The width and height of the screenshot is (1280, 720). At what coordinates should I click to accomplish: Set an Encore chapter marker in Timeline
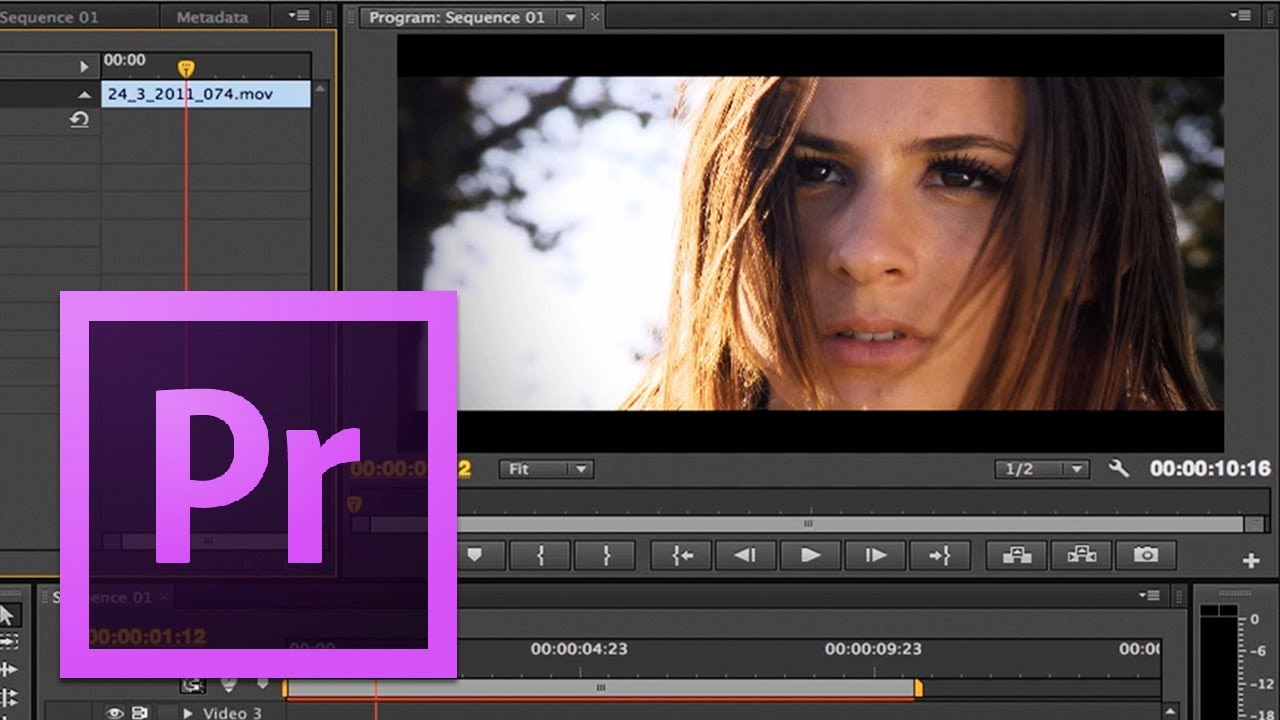coord(228,685)
